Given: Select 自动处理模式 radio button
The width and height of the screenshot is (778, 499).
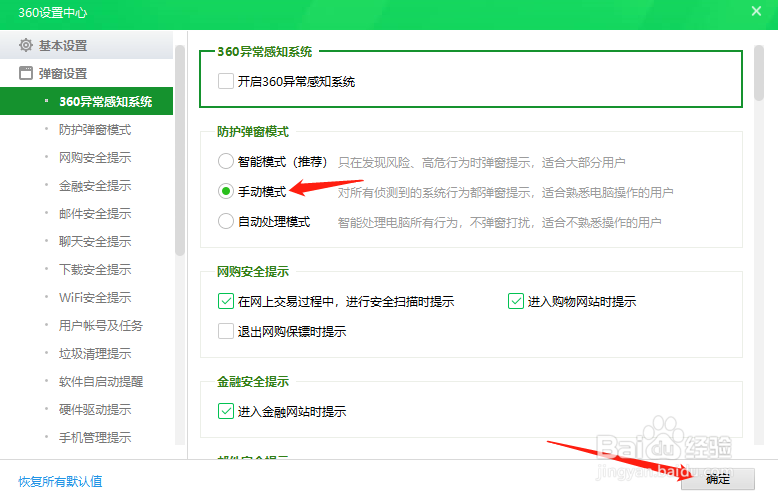Looking at the screenshot, I should [x=226, y=221].
